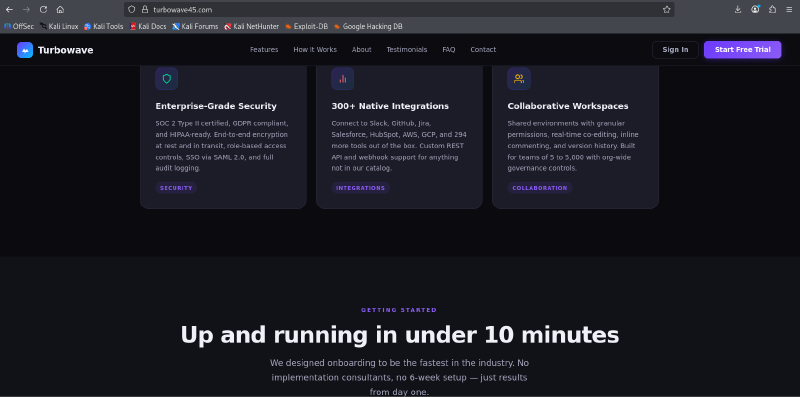Click the Turbowave brand name

65,50
